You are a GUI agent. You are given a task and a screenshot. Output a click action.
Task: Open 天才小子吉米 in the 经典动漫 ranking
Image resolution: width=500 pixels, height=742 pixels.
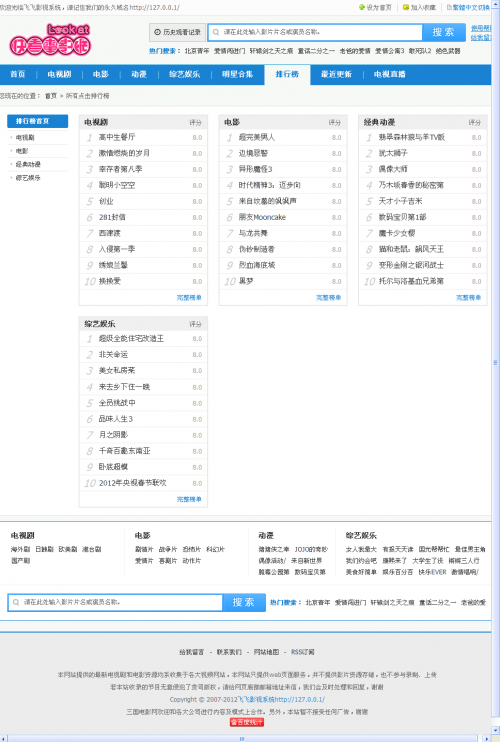[x=400, y=201]
